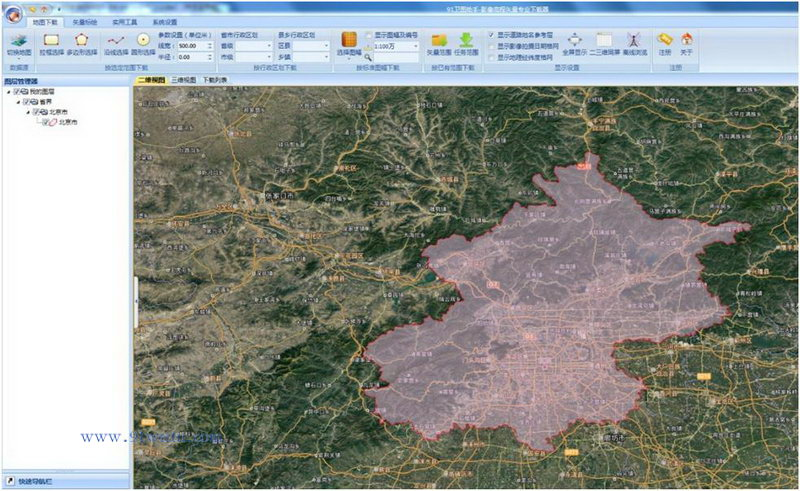The image size is (800, 491).
Task: Click the red polygon icon of the 北京市 leaf layer
Action: [x=53, y=122]
